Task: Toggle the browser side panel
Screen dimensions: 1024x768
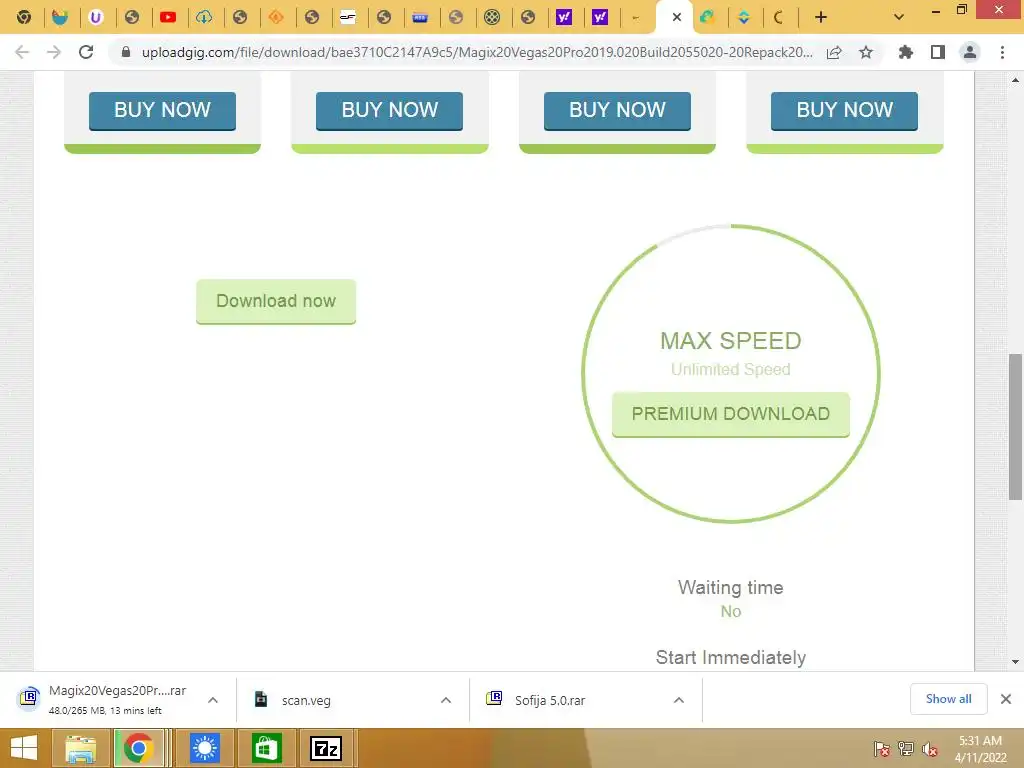Action: tap(938, 52)
